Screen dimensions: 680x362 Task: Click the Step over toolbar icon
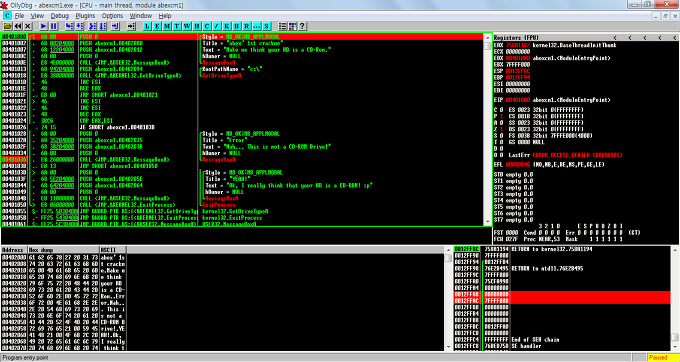(80, 26)
